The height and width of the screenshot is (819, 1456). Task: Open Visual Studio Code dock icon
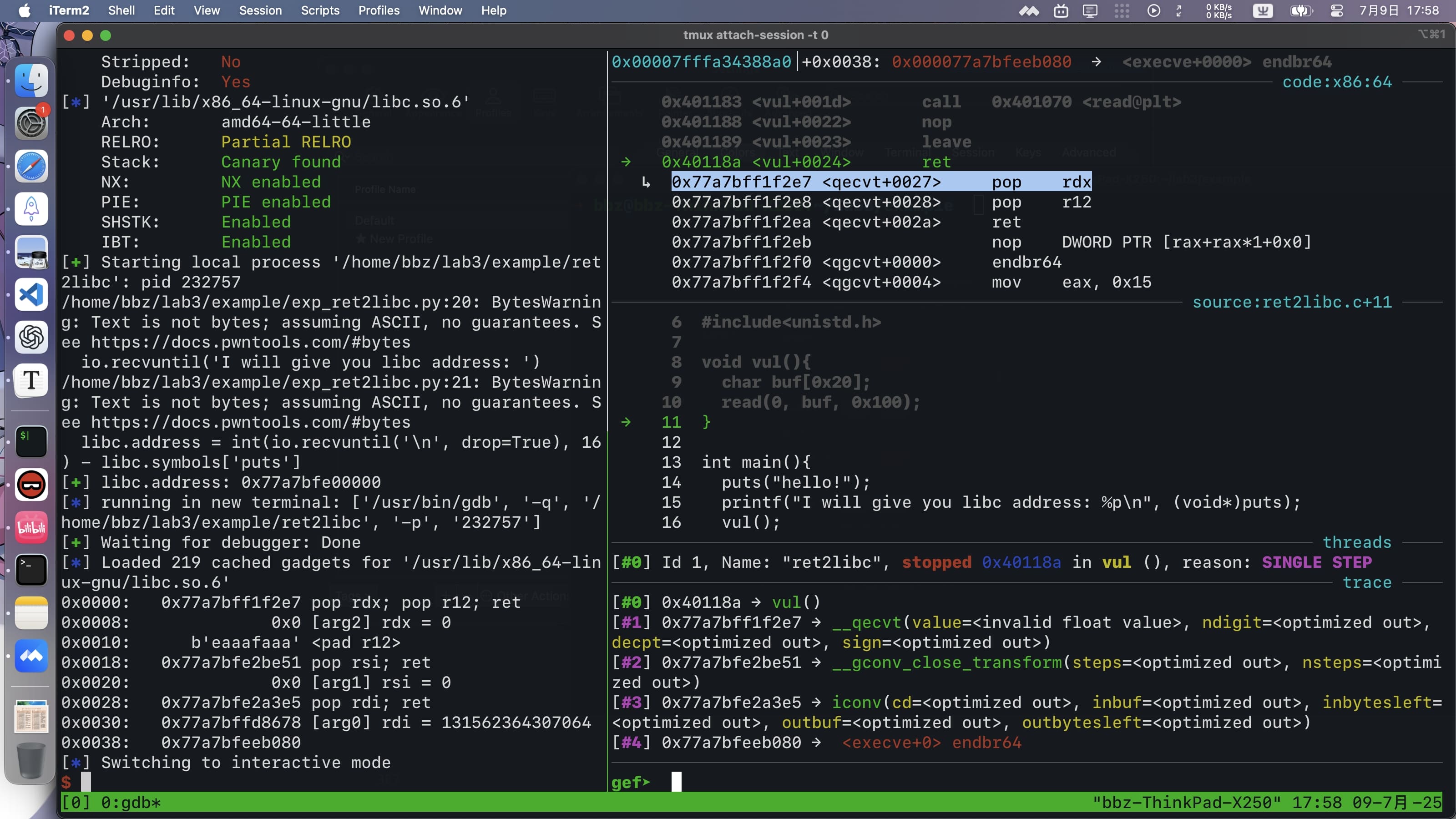click(31, 294)
